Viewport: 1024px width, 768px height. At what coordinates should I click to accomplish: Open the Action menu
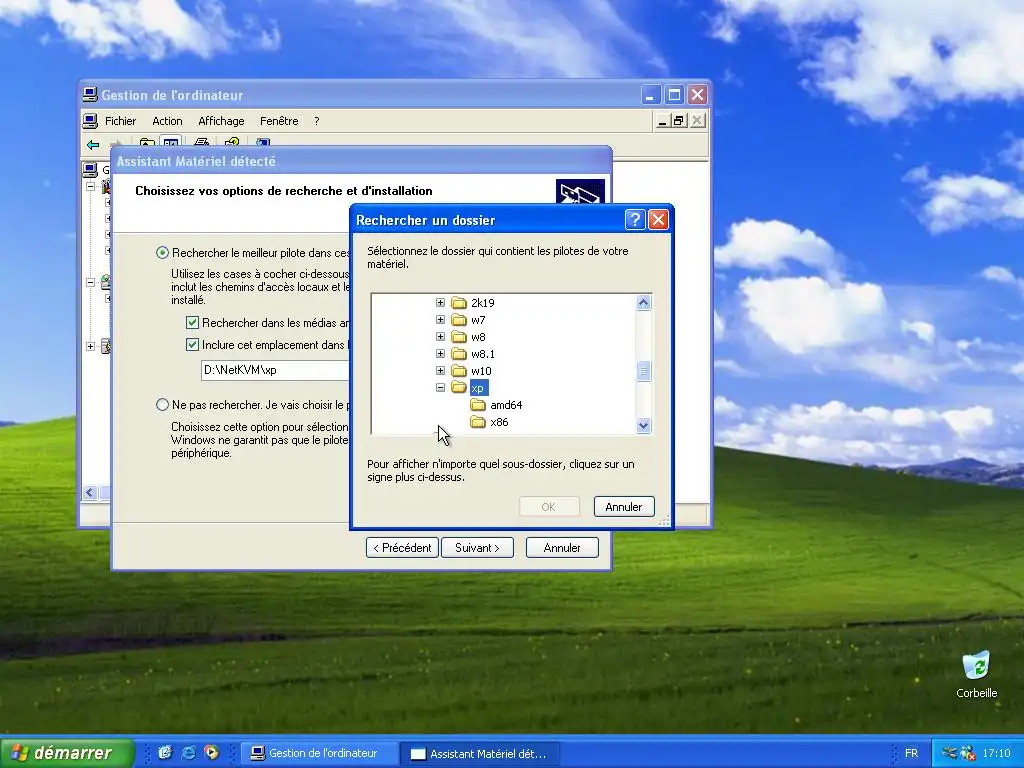tap(167, 121)
